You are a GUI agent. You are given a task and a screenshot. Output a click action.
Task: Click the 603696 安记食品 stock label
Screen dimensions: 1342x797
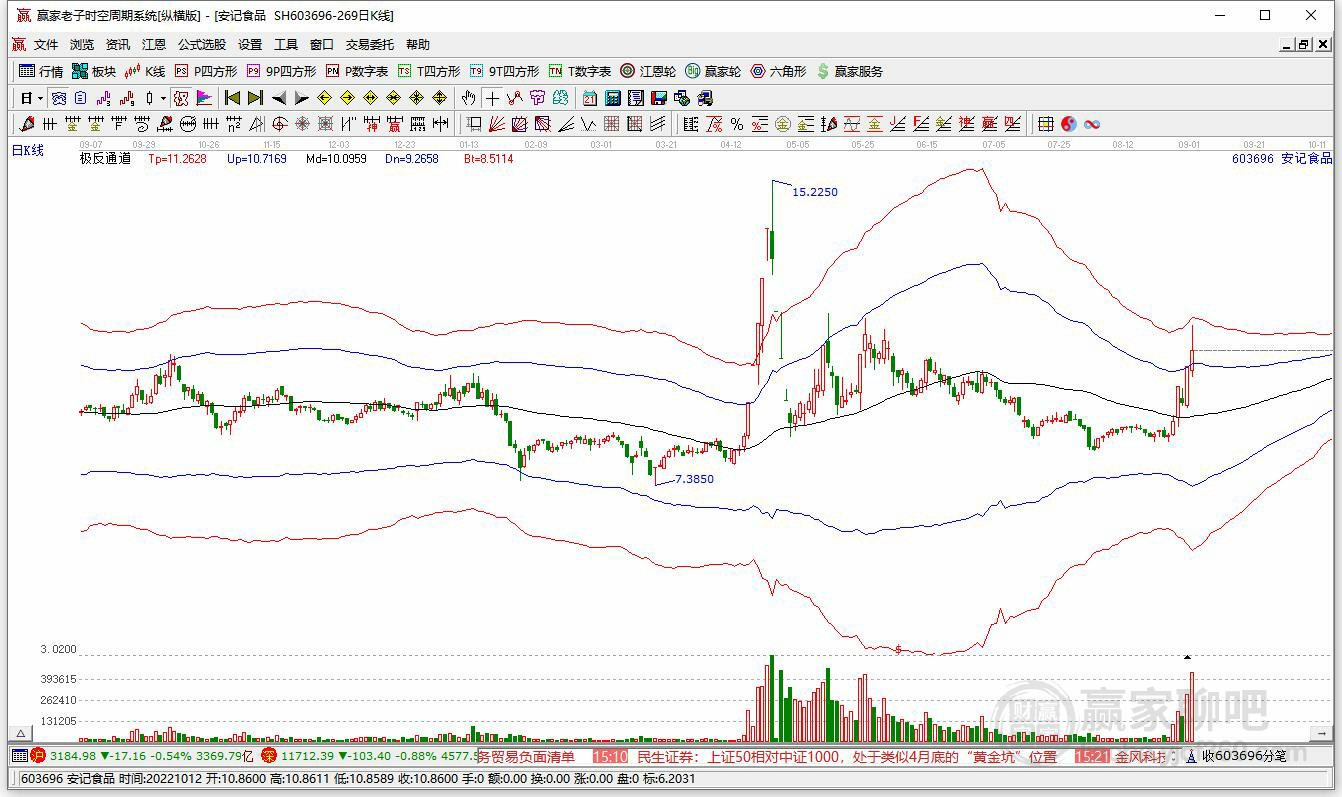click(x=1282, y=158)
